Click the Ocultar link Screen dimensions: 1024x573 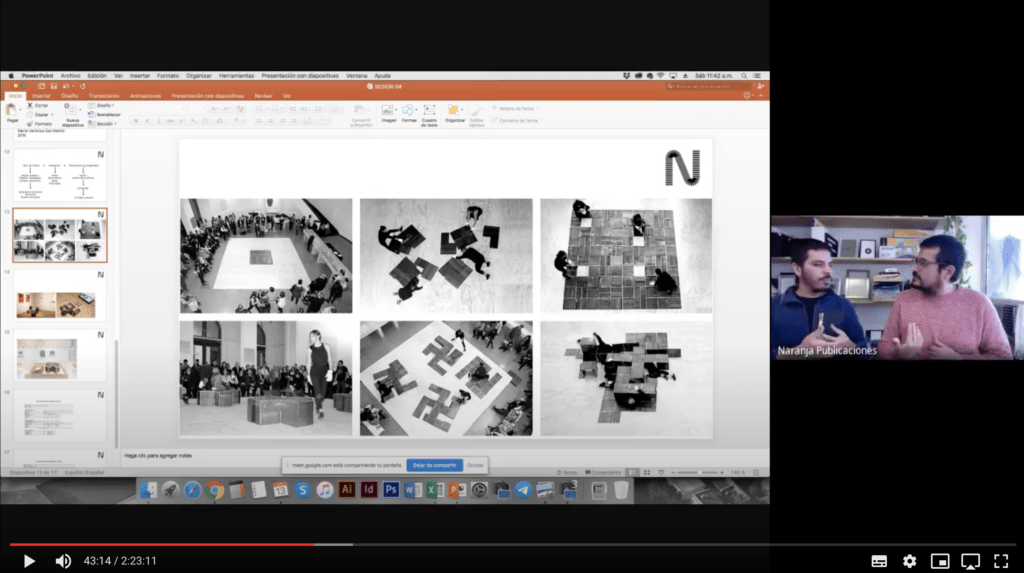tap(475, 465)
